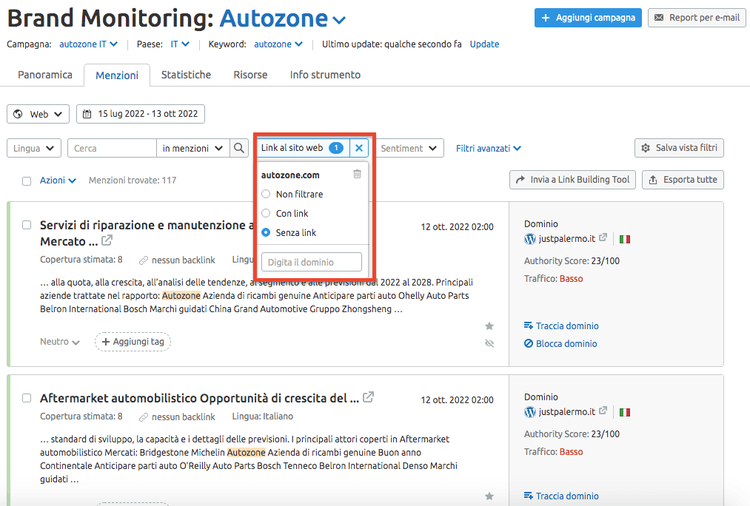Switch to the Menzioni tab
The height and width of the screenshot is (506, 750).
coord(117,75)
